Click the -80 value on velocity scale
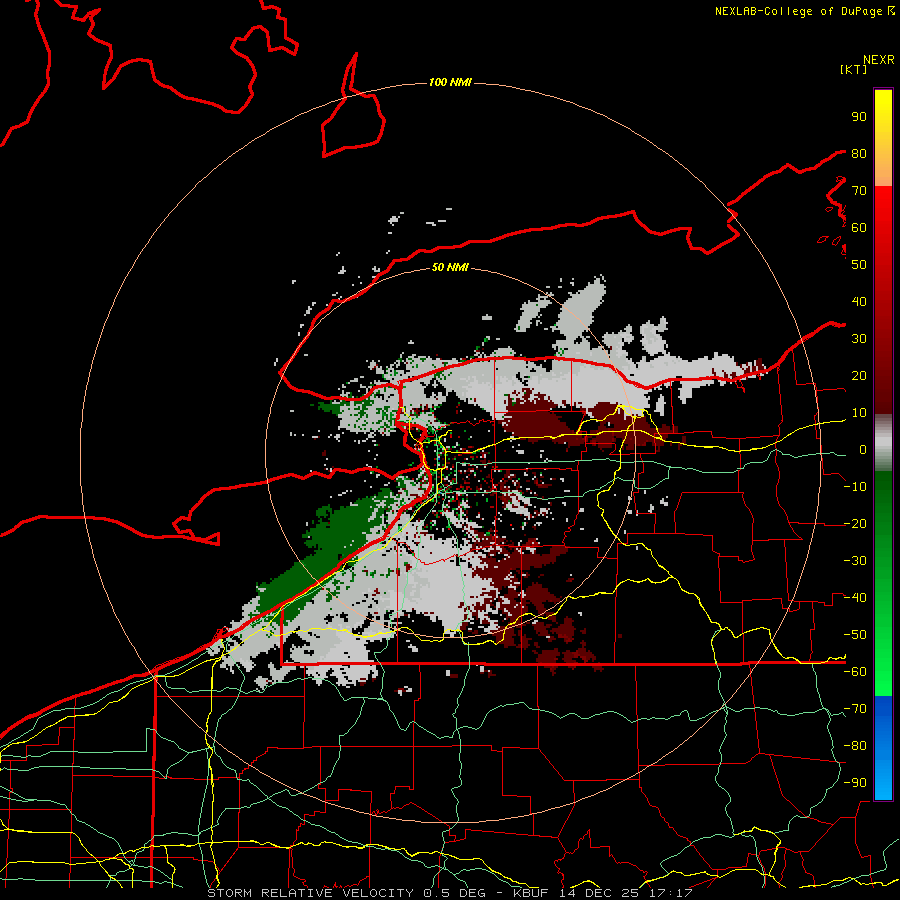Image resolution: width=900 pixels, height=900 pixels. pyautogui.click(x=855, y=746)
